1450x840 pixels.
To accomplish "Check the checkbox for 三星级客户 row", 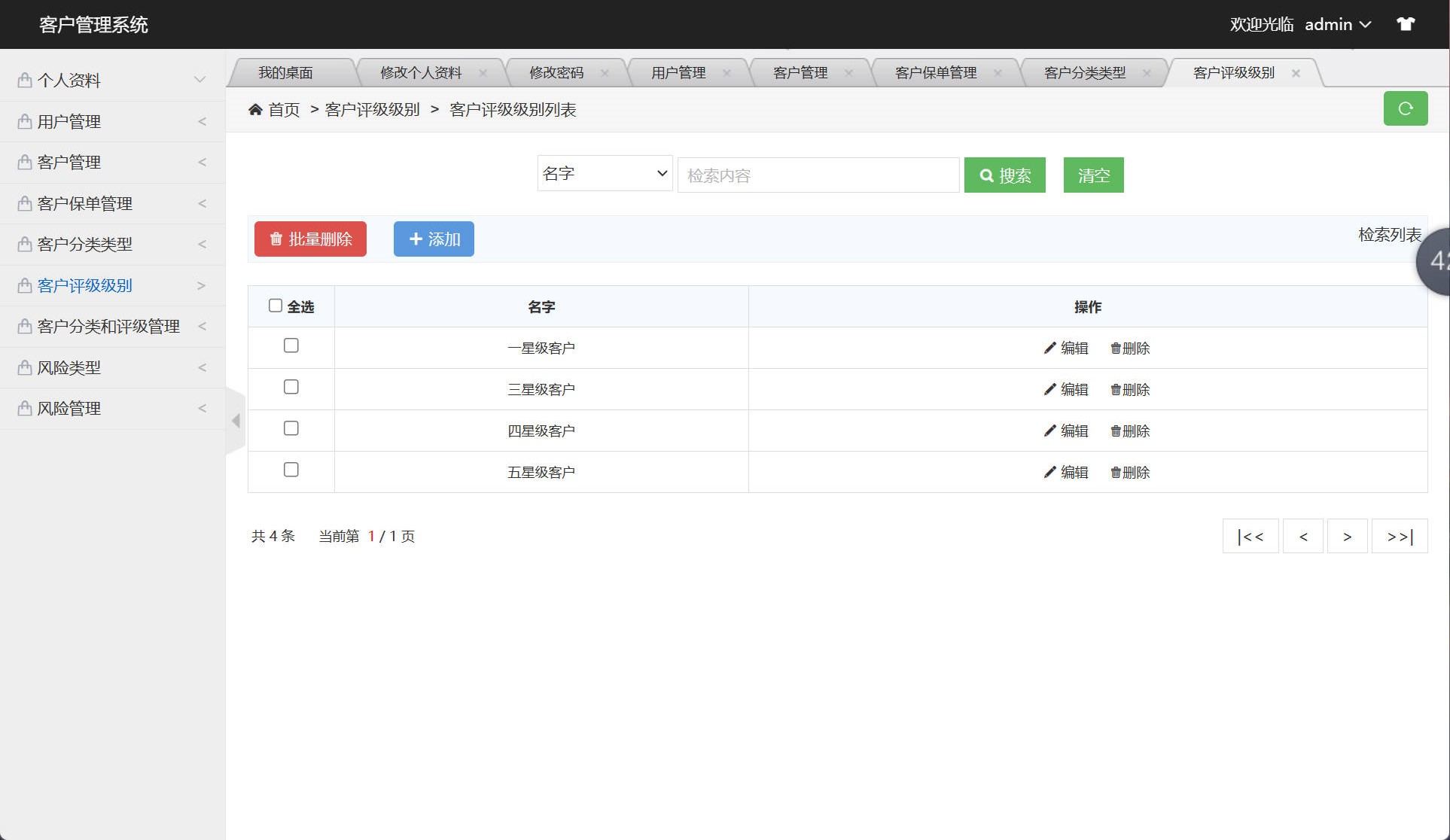I will click(x=291, y=386).
